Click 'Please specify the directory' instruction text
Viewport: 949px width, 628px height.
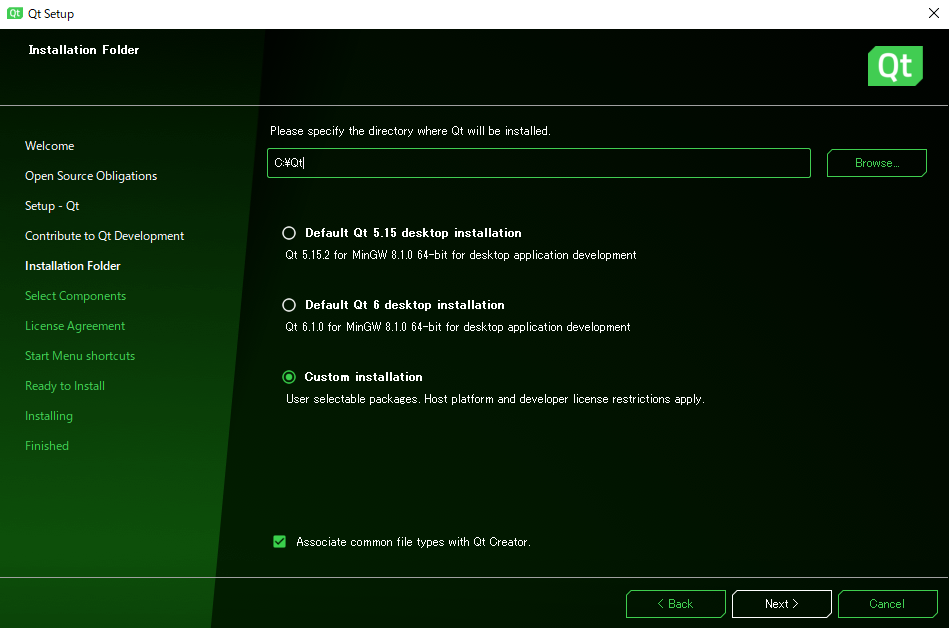tap(410, 131)
